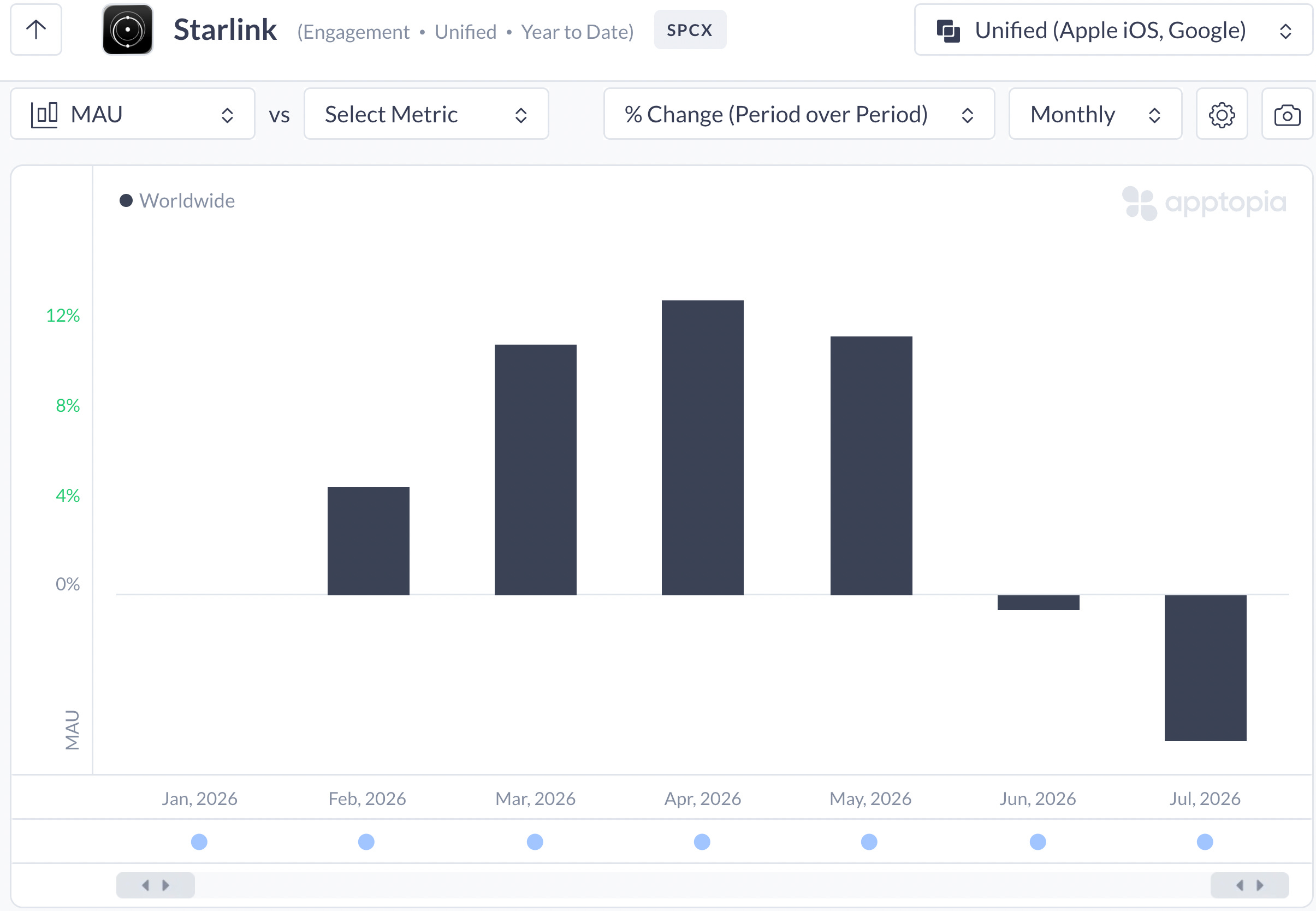This screenshot has height=911, width=1316.
Task: Click the Jan, 2026 axis label
Action: 200,798
